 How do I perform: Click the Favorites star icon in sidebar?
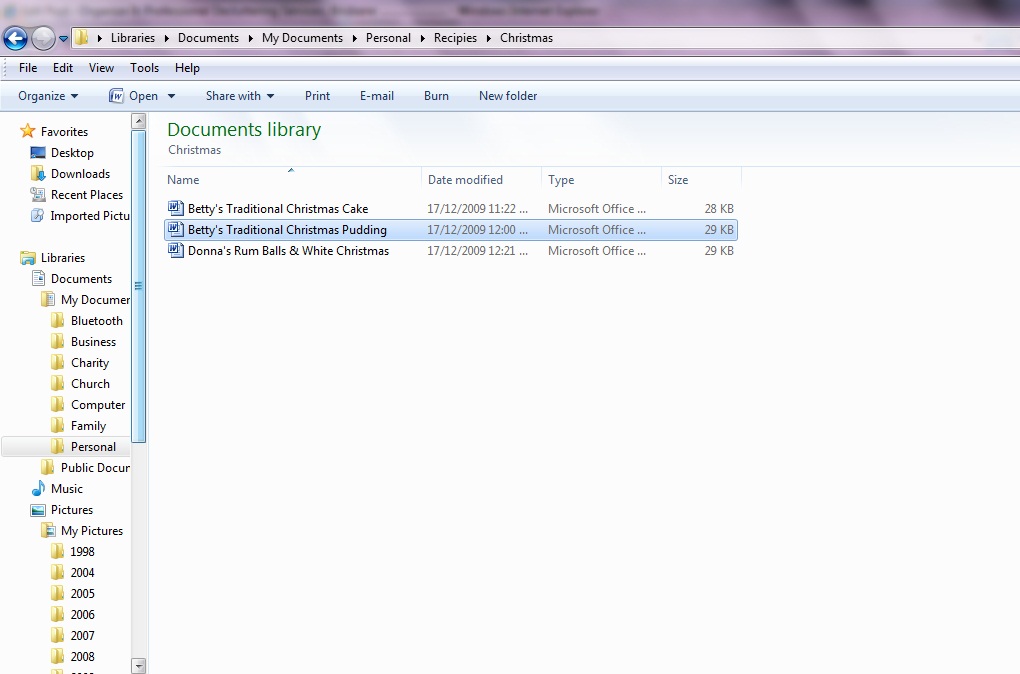(x=28, y=132)
